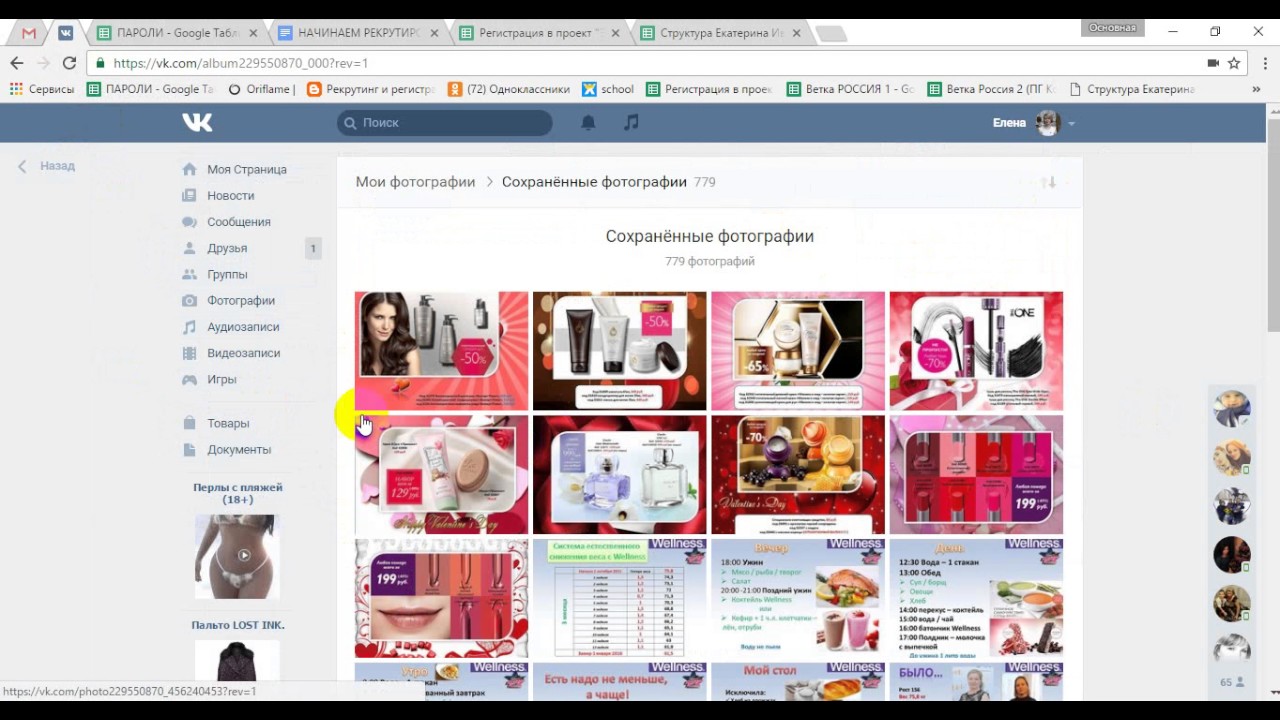Open the 129 rub soap set photo
Viewport: 1280px width, 720px height.
pos(441,475)
